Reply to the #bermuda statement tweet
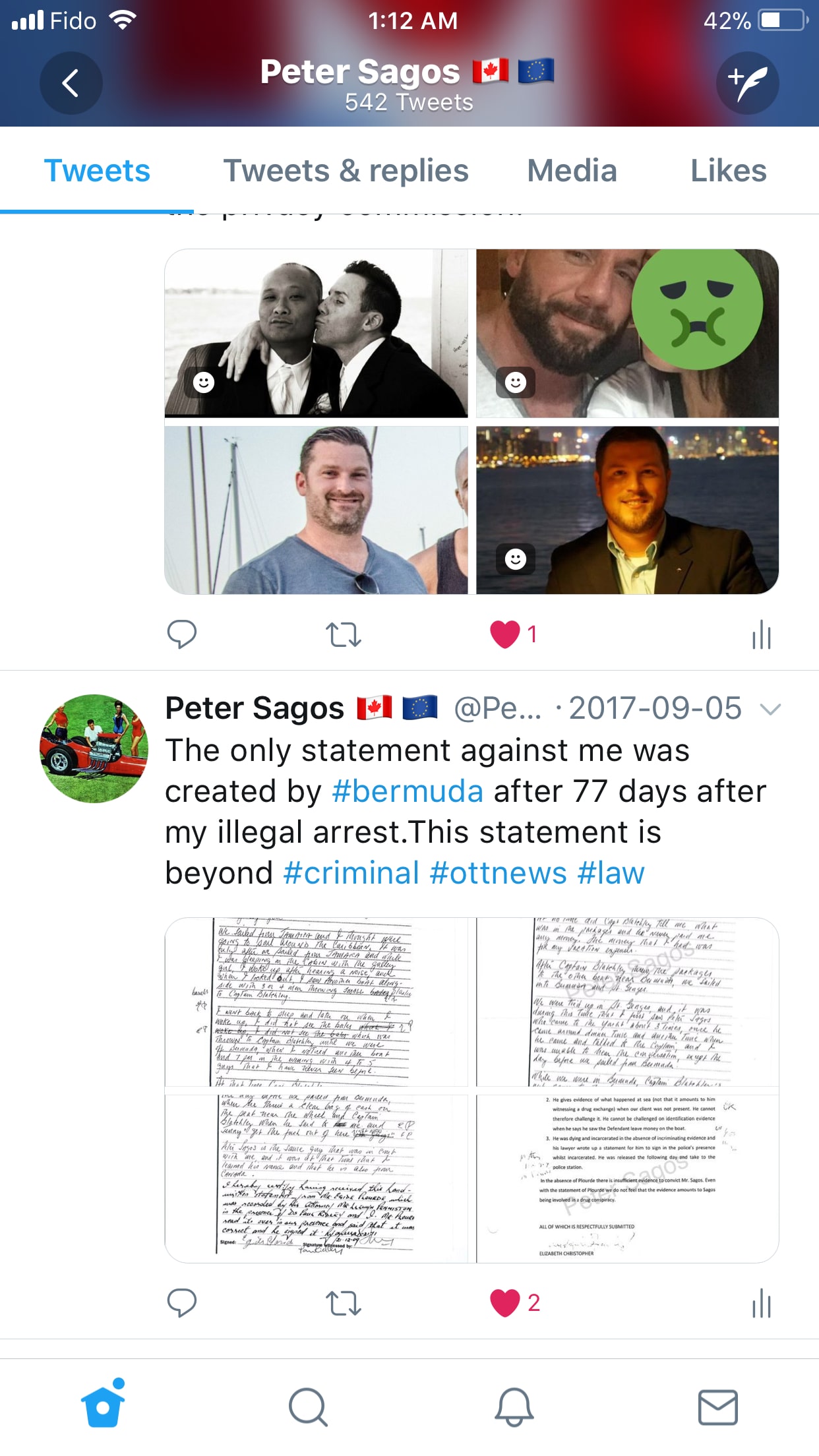 181,1302
